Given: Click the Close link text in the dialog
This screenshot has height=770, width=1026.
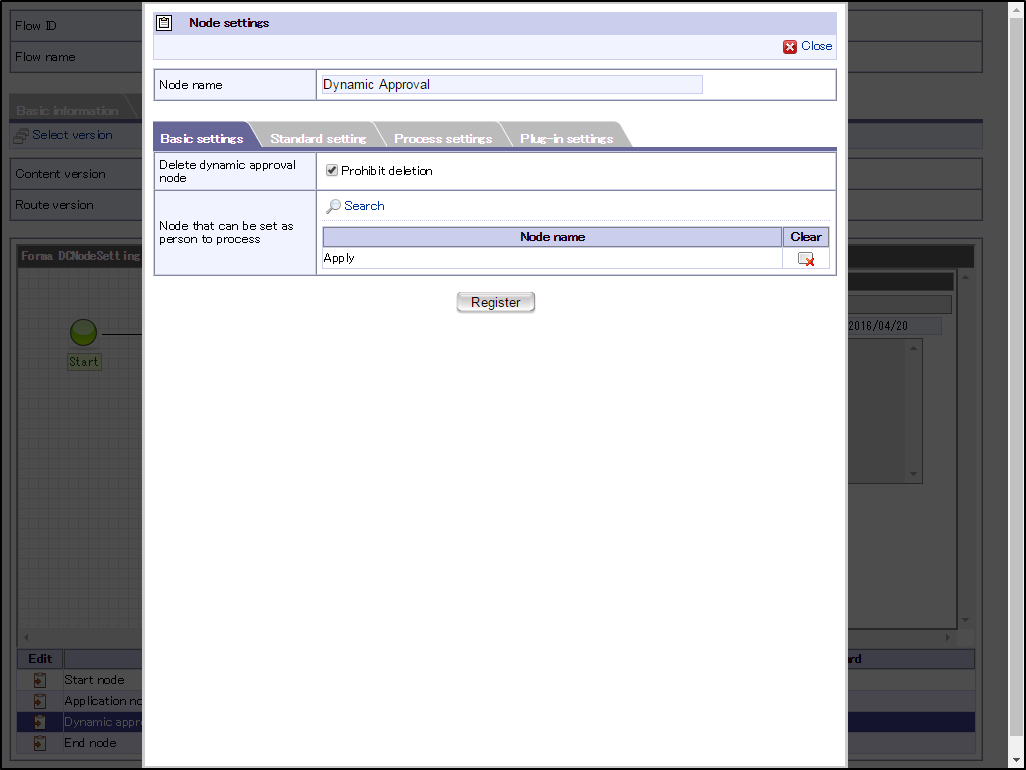Looking at the screenshot, I should (x=816, y=46).
